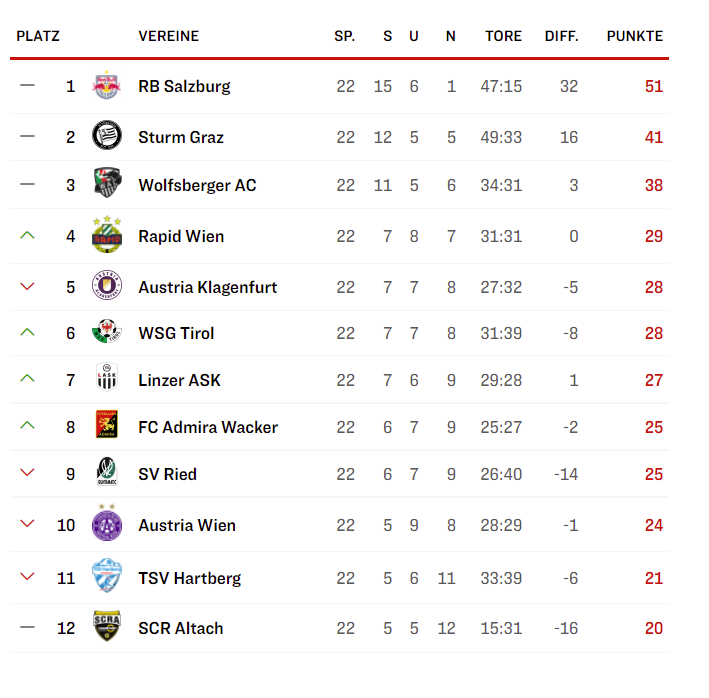The height and width of the screenshot is (698, 709).
Task: Open the Sturm Graz team link
Action: [x=181, y=137]
